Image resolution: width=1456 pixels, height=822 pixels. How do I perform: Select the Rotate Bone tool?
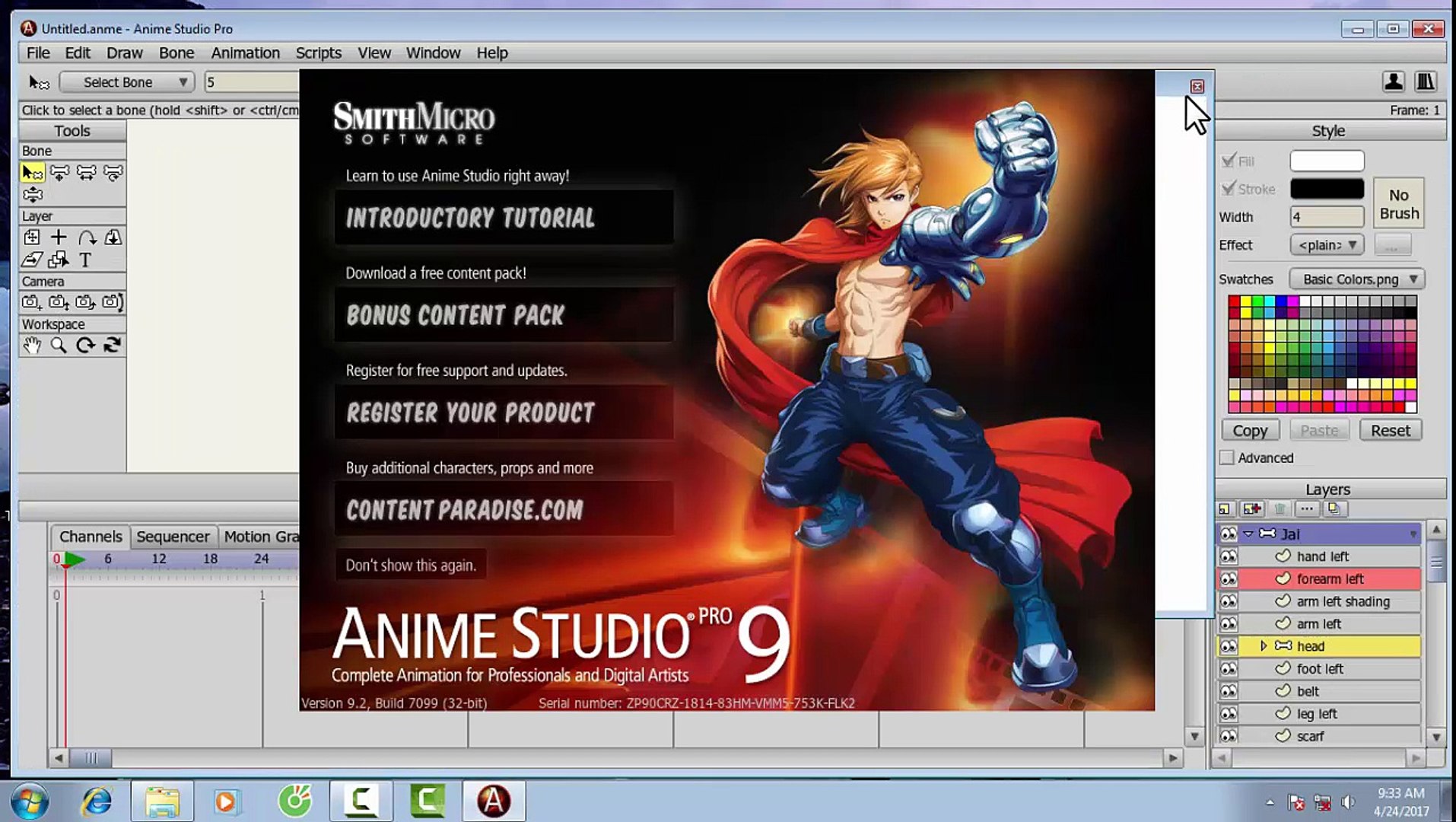113,173
